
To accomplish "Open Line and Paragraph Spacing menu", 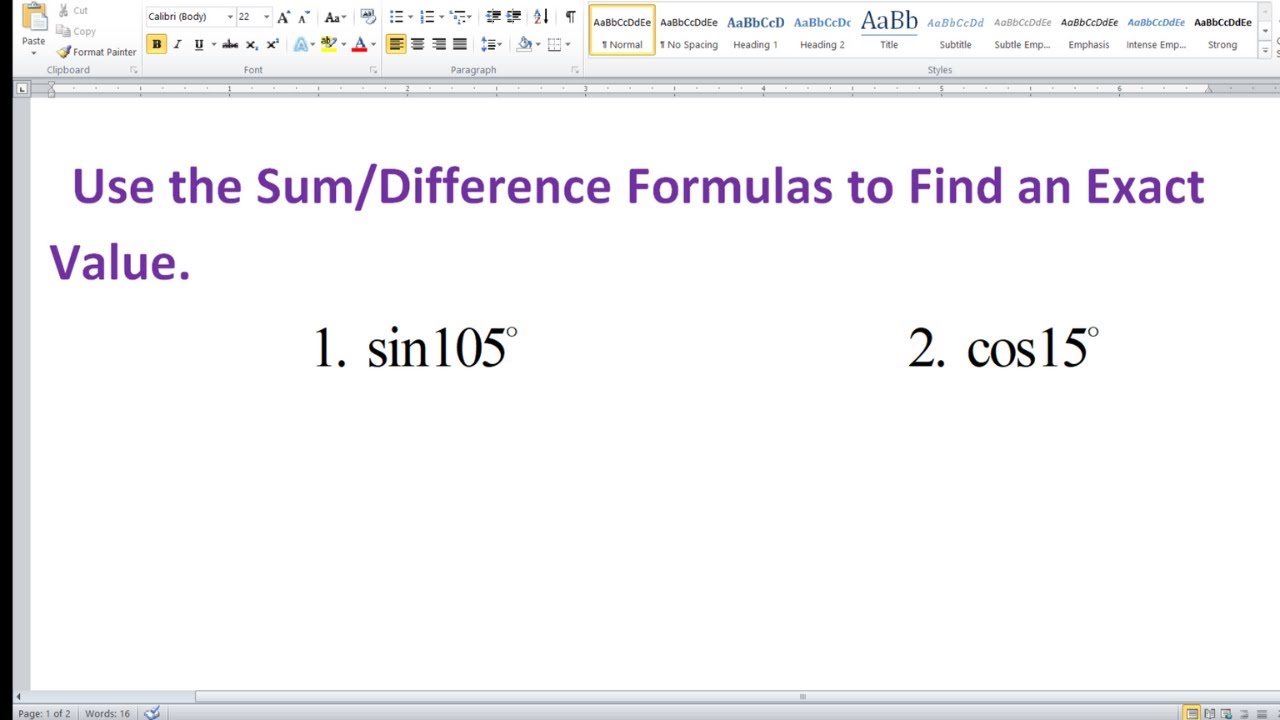I will tap(490, 44).
